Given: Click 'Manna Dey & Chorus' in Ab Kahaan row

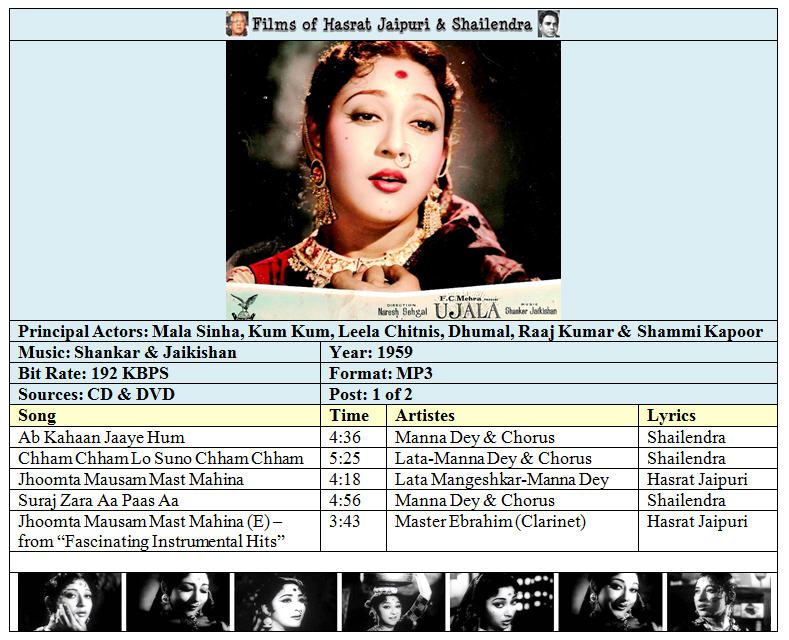Looking at the screenshot, I should click(475, 437).
